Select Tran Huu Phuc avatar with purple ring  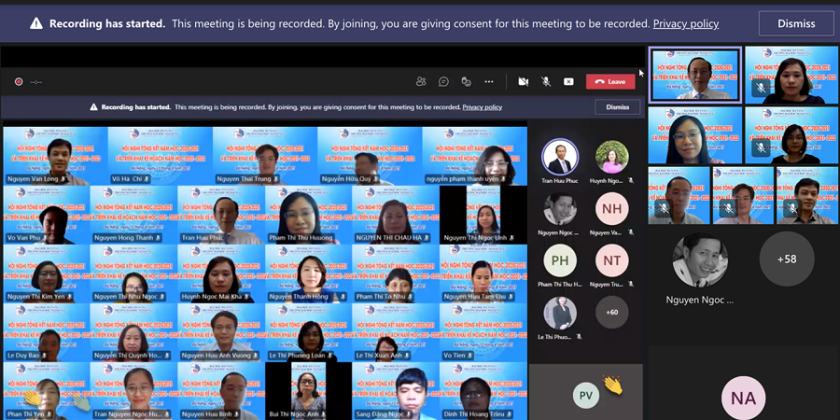tap(560, 157)
